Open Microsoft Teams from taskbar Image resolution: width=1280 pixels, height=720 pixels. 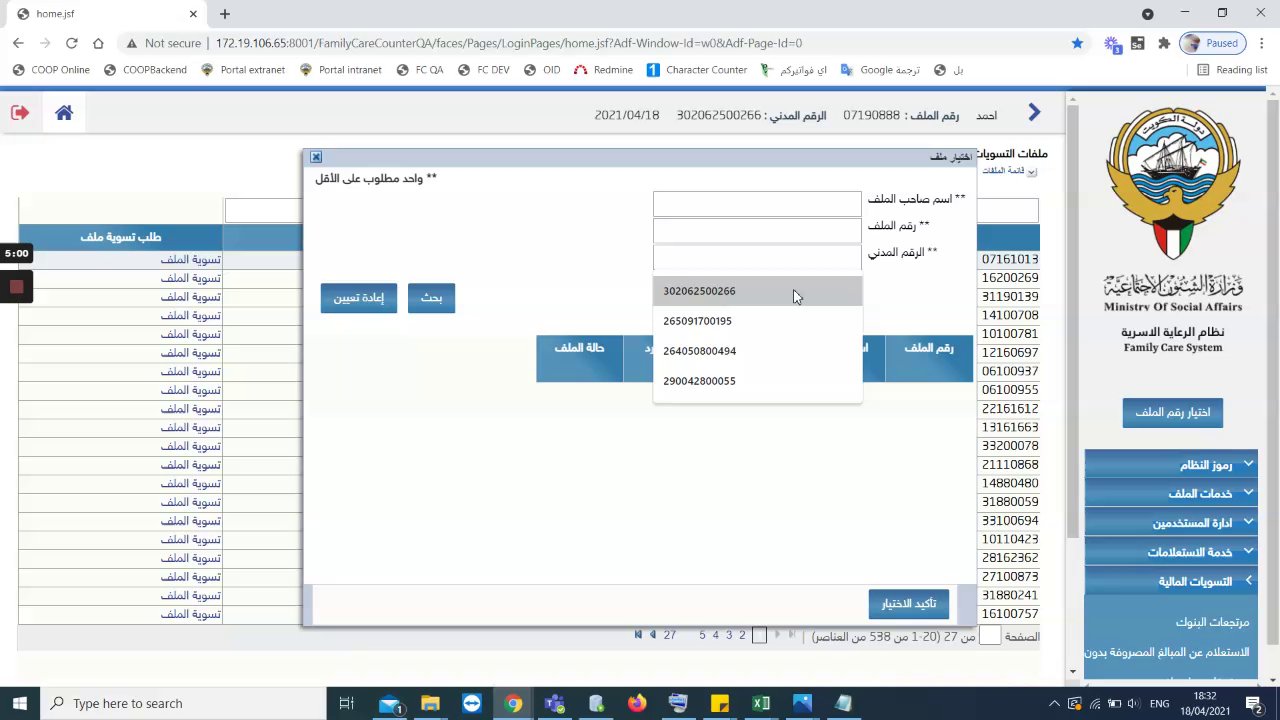click(554, 703)
